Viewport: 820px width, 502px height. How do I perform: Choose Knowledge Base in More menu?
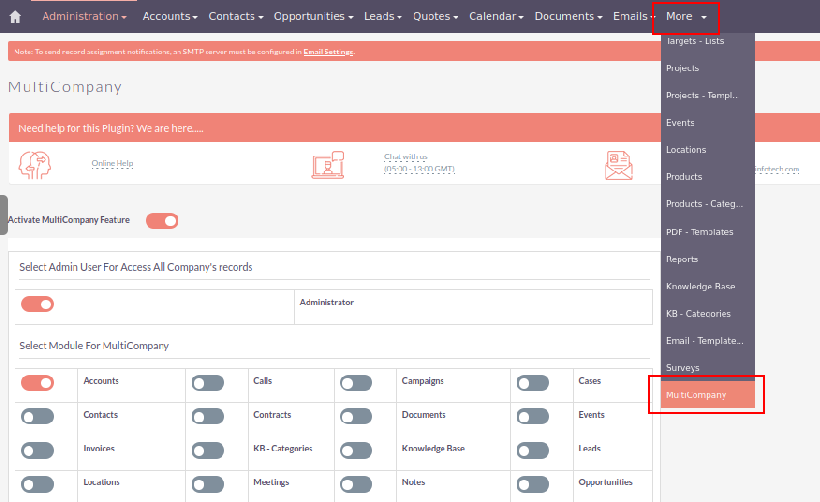coord(700,286)
